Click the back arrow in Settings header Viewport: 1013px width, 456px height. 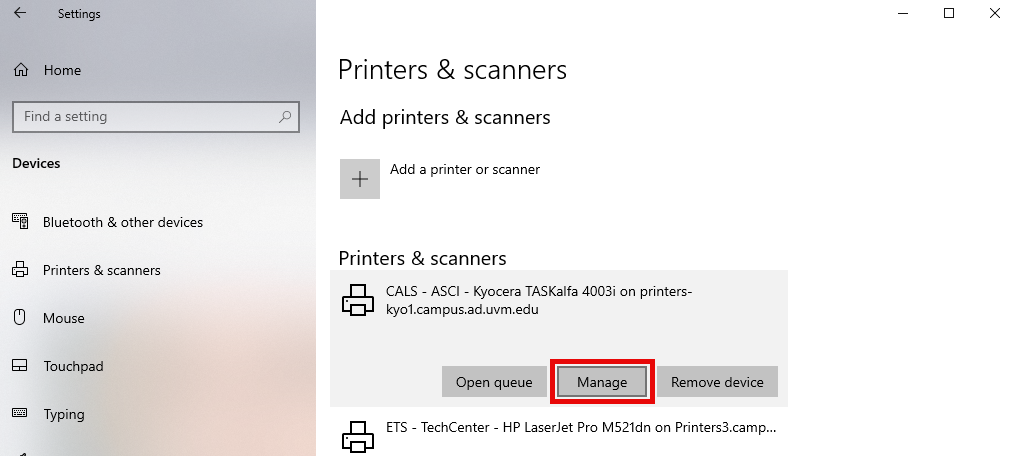pyautogui.click(x=20, y=14)
